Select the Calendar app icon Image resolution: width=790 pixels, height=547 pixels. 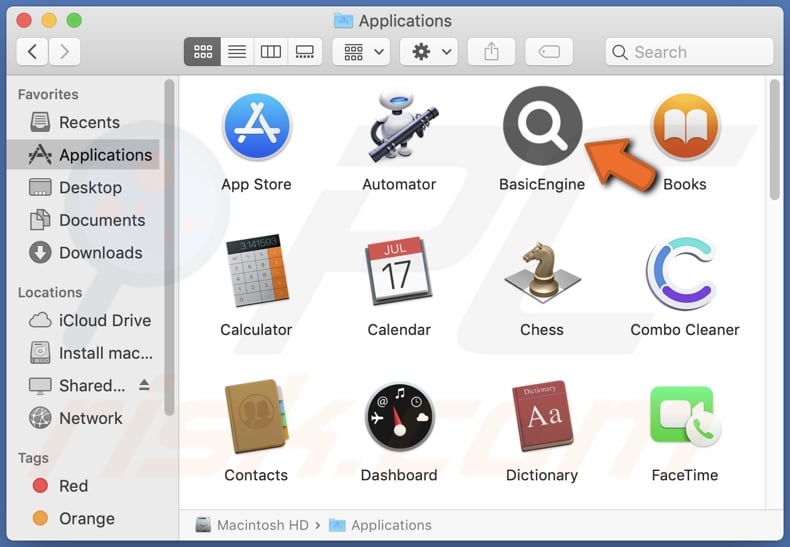point(399,270)
